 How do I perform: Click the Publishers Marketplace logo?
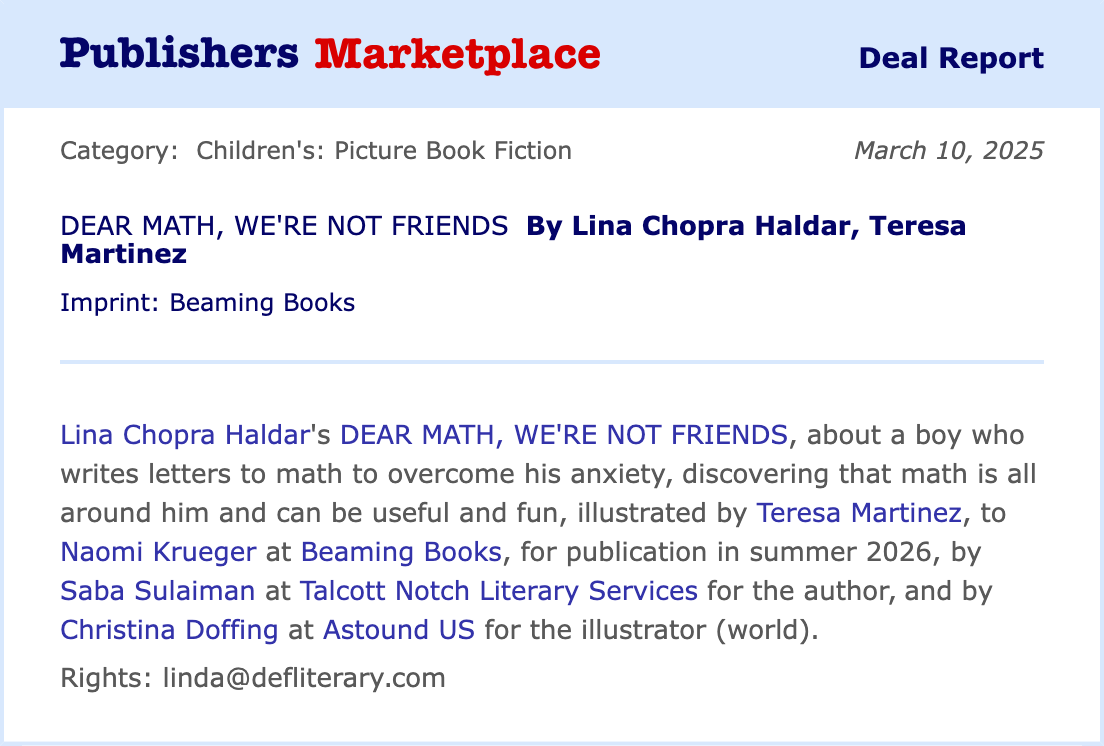tap(330, 54)
